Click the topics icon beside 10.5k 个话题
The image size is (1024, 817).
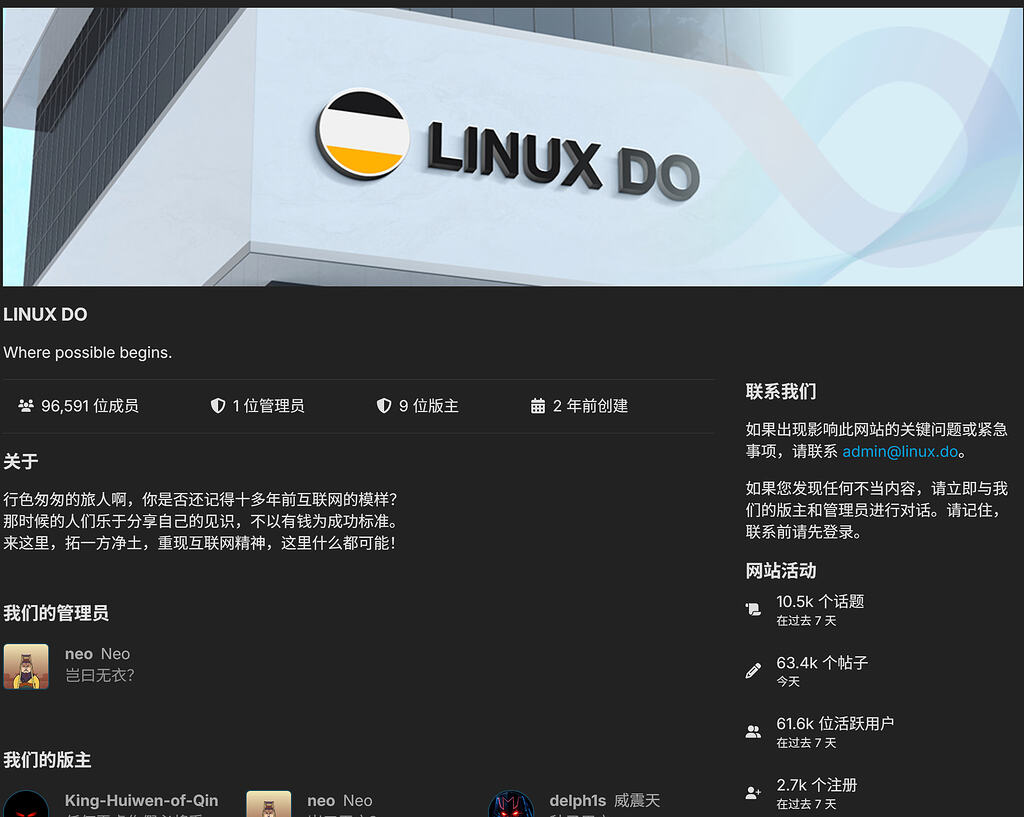(753, 609)
